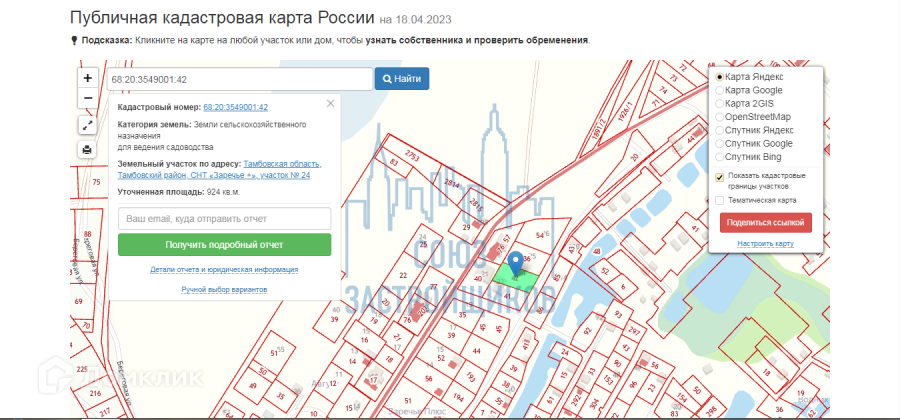Click parcel labeled 194 on map

[458, 397]
